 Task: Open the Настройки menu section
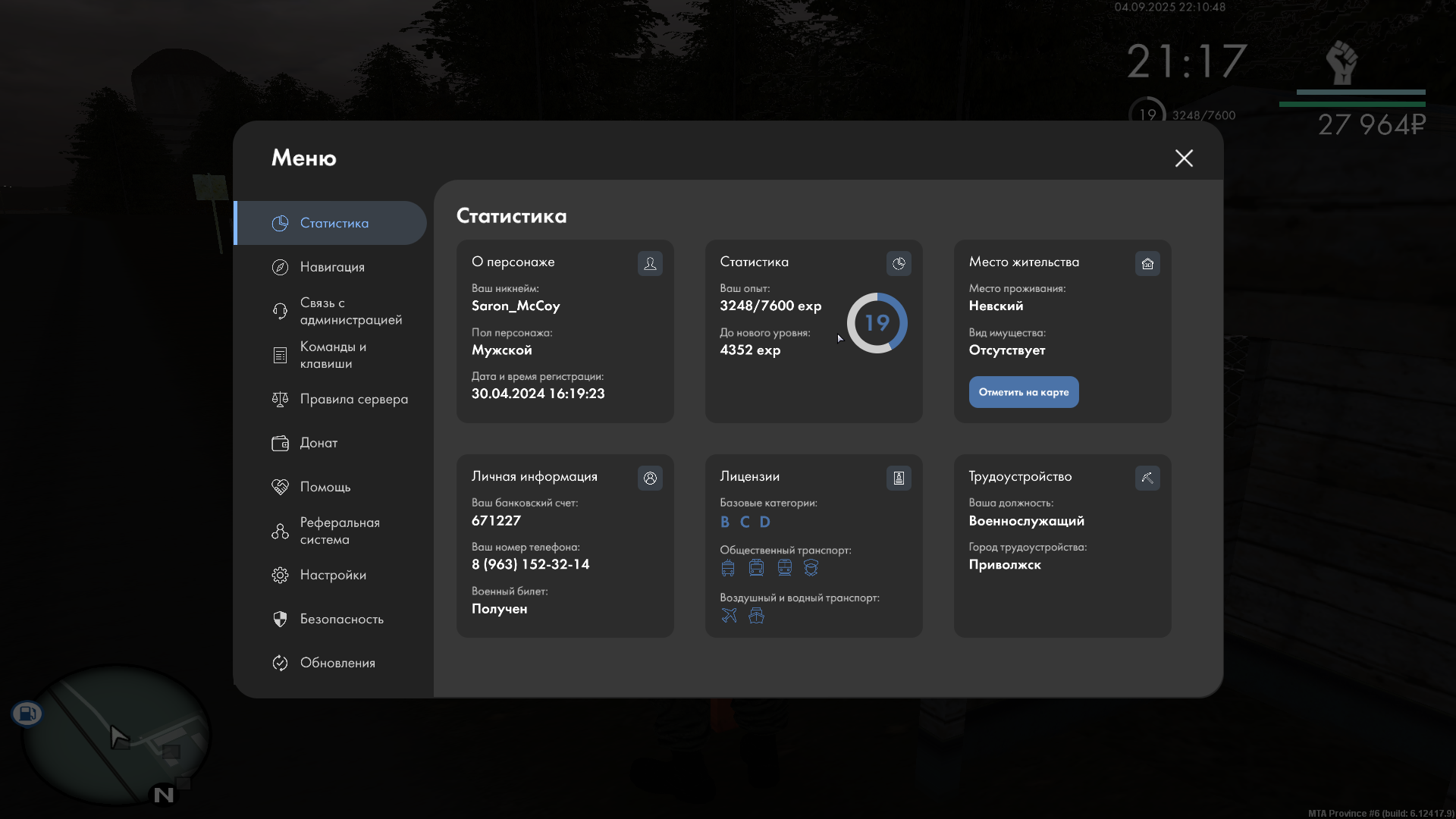[x=333, y=575]
